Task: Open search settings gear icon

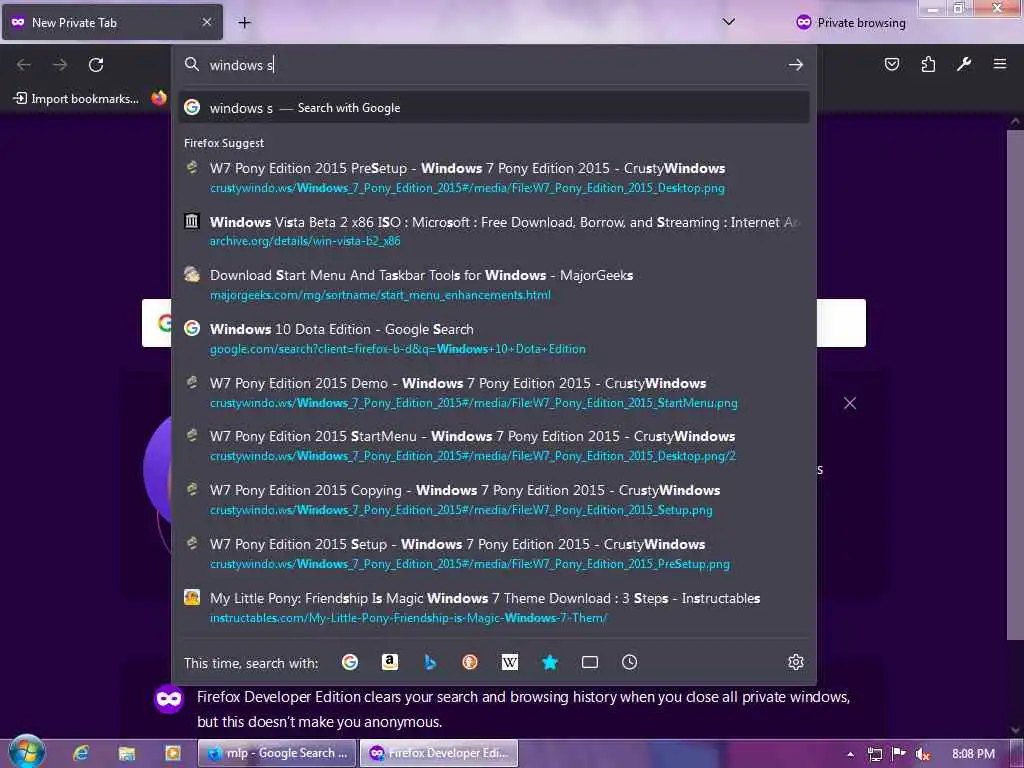Action: (x=795, y=662)
